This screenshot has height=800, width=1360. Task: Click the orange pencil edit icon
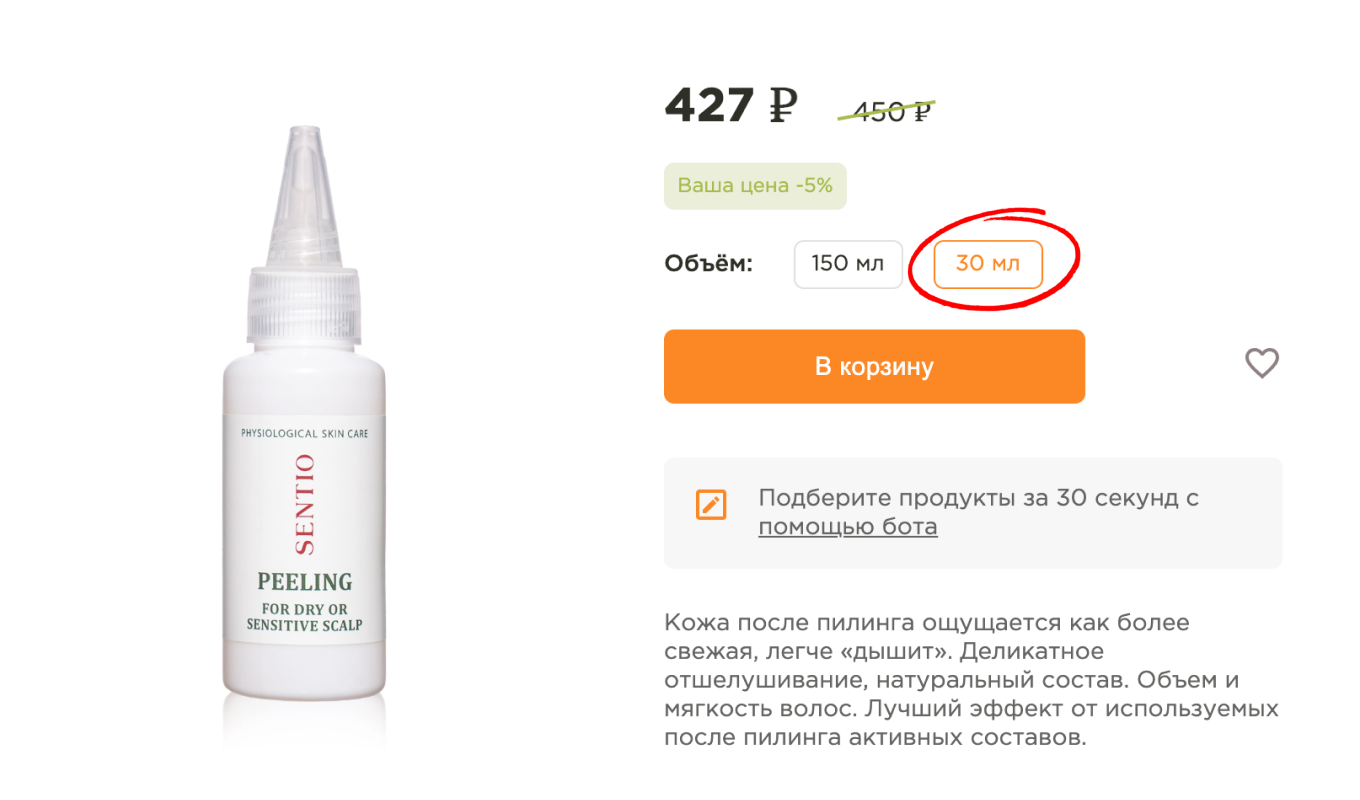(x=711, y=505)
